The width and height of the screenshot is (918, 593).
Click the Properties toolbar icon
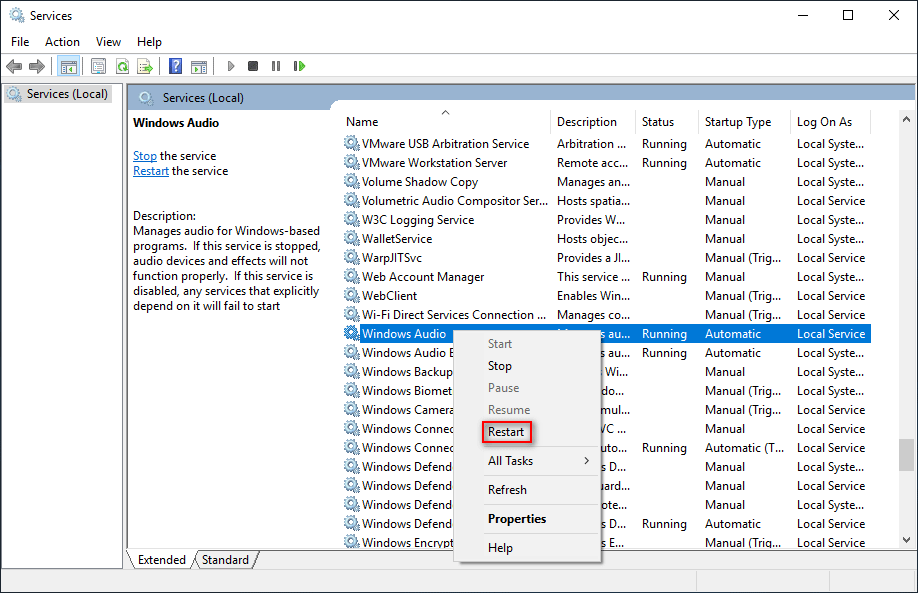(x=98, y=66)
